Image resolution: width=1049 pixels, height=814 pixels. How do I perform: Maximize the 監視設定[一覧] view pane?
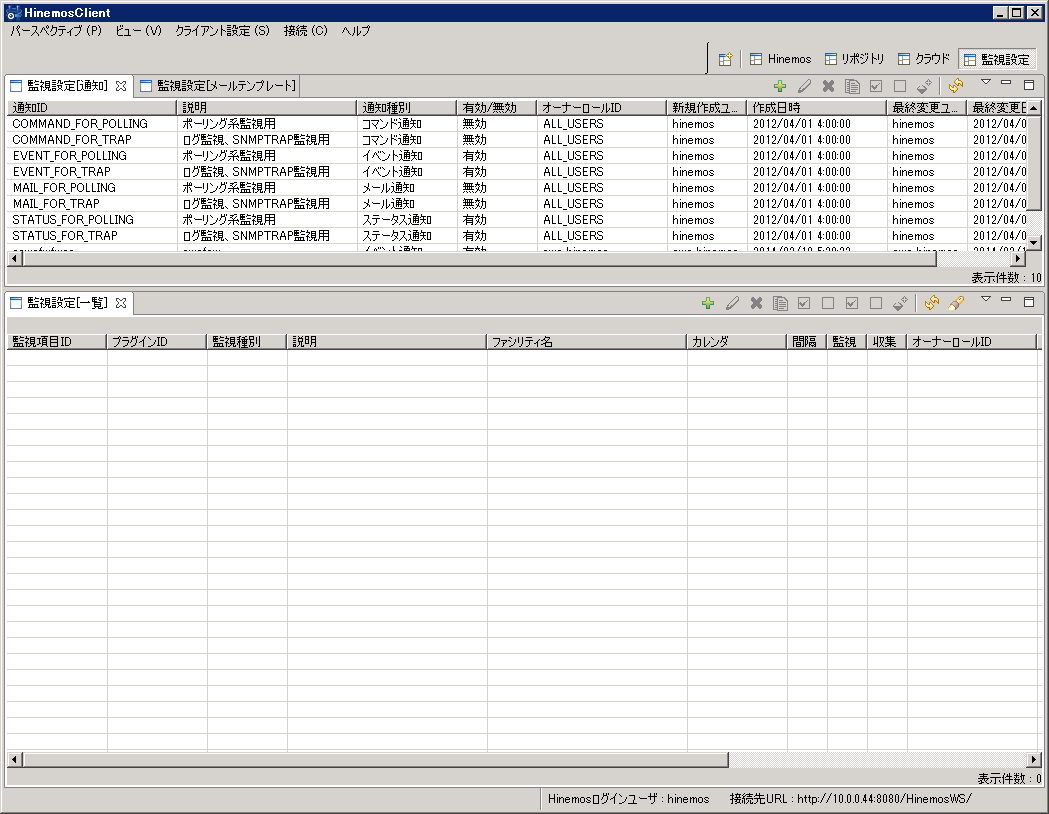pyautogui.click(x=1029, y=302)
